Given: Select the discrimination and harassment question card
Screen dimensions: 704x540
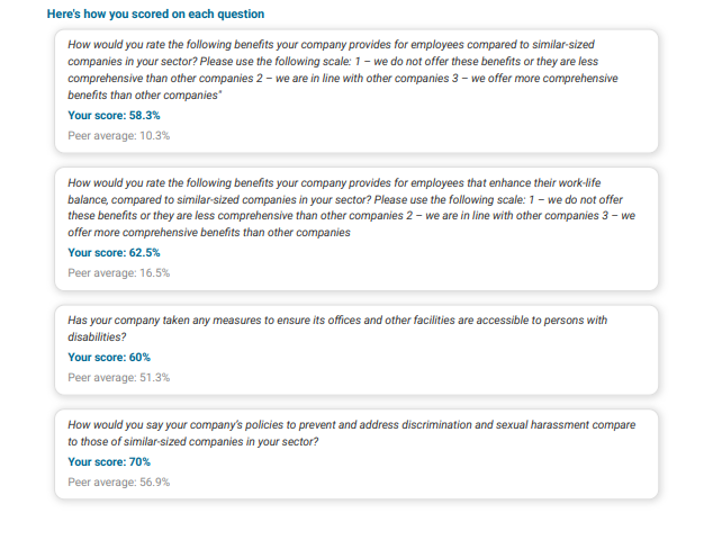Looking at the screenshot, I should [x=356, y=454].
